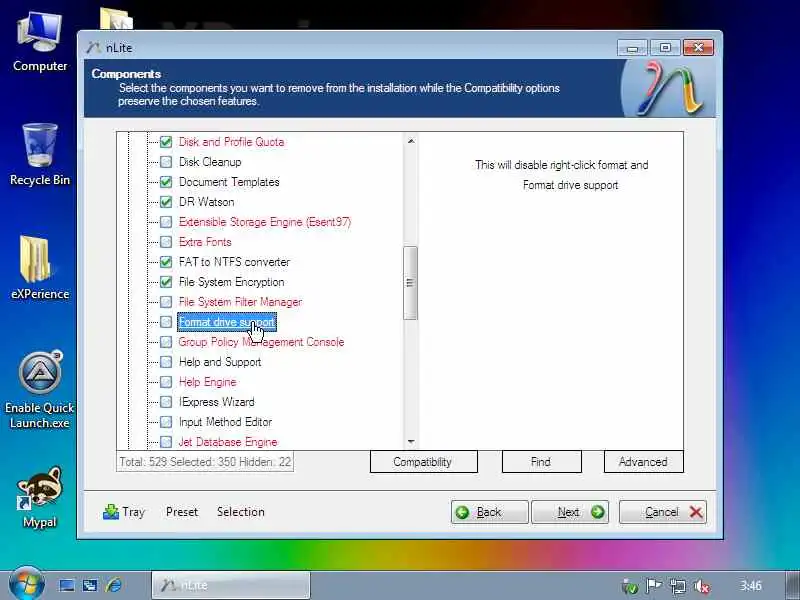
Task: Click the green shield tray icon
Action: click(x=631, y=586)
